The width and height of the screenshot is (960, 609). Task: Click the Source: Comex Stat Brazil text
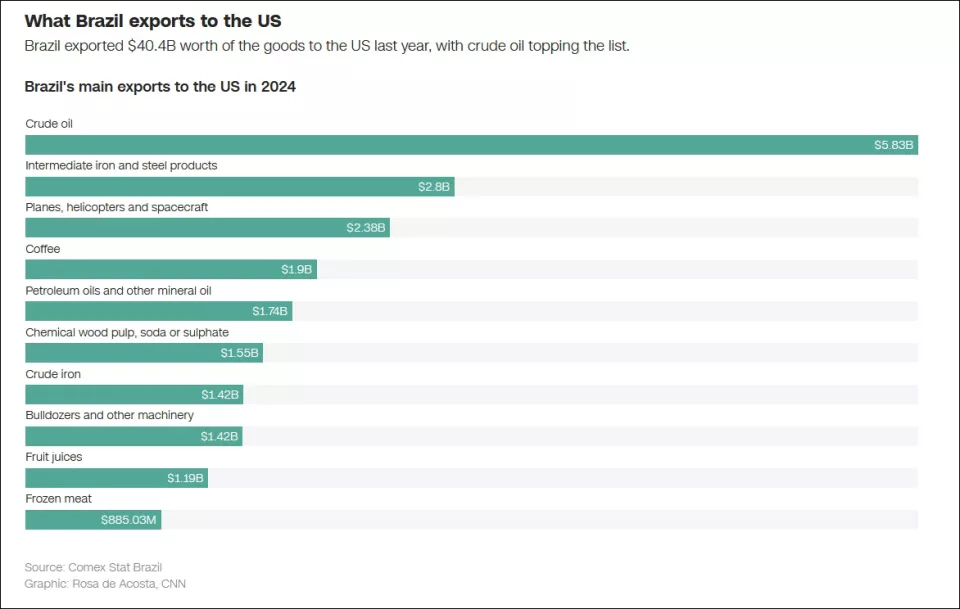tap(93, 567)
